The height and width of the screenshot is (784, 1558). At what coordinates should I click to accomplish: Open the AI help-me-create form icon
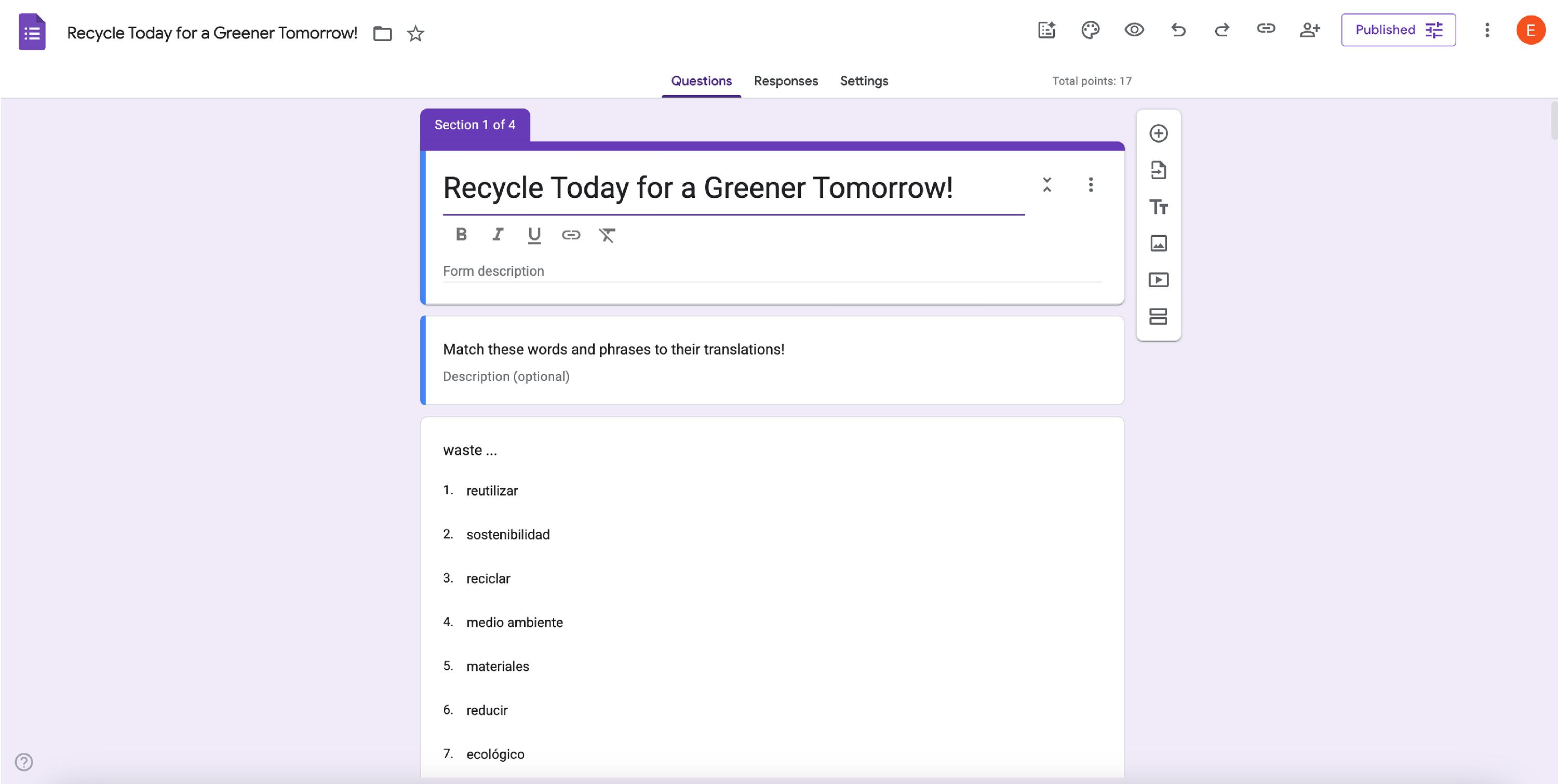1046,30
